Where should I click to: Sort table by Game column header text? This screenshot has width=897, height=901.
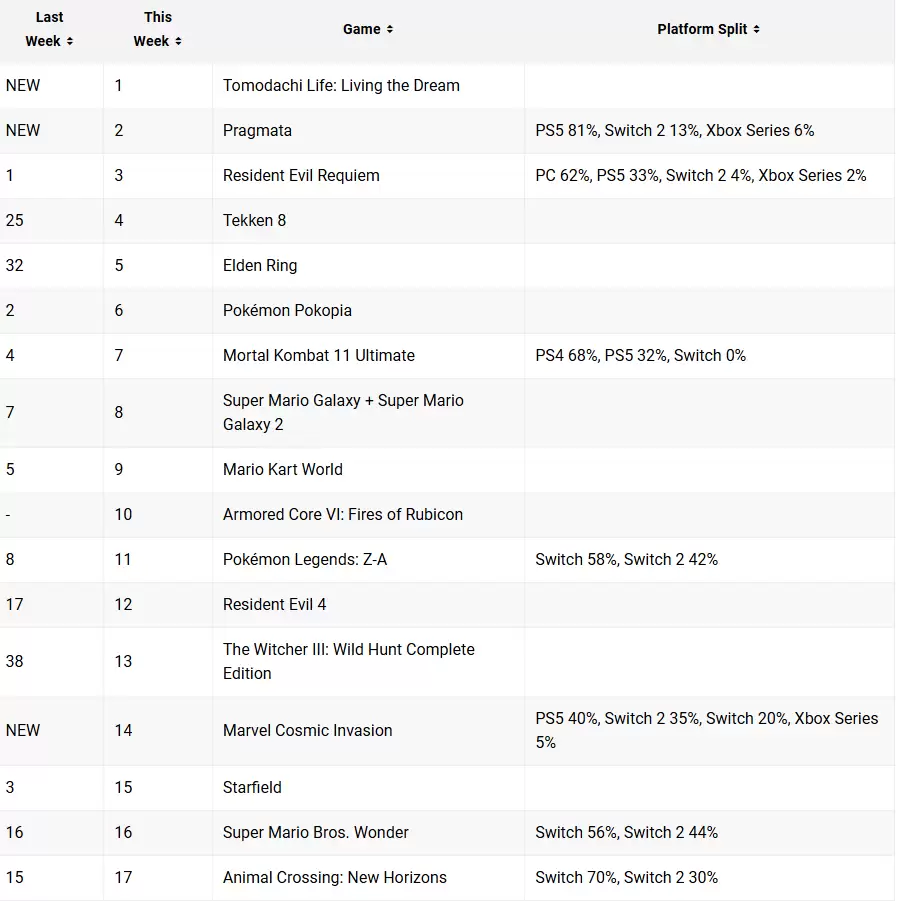361,29
